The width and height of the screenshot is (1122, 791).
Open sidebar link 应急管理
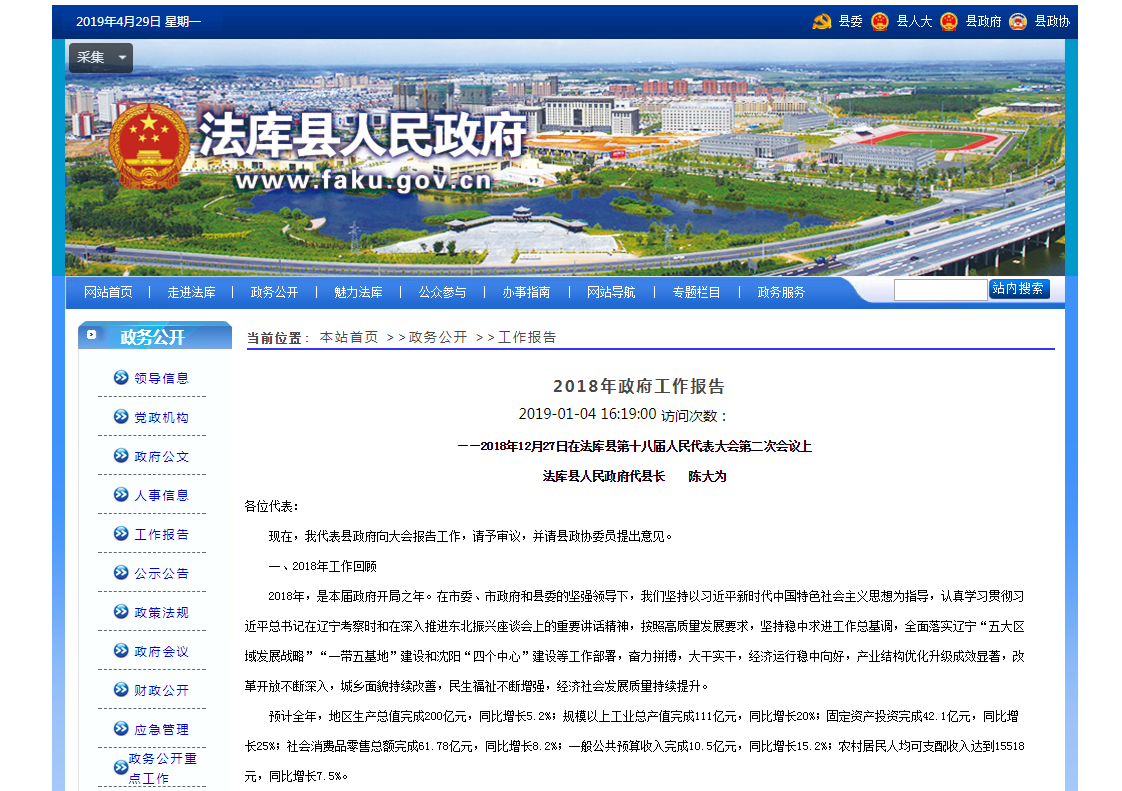(162, 729)
